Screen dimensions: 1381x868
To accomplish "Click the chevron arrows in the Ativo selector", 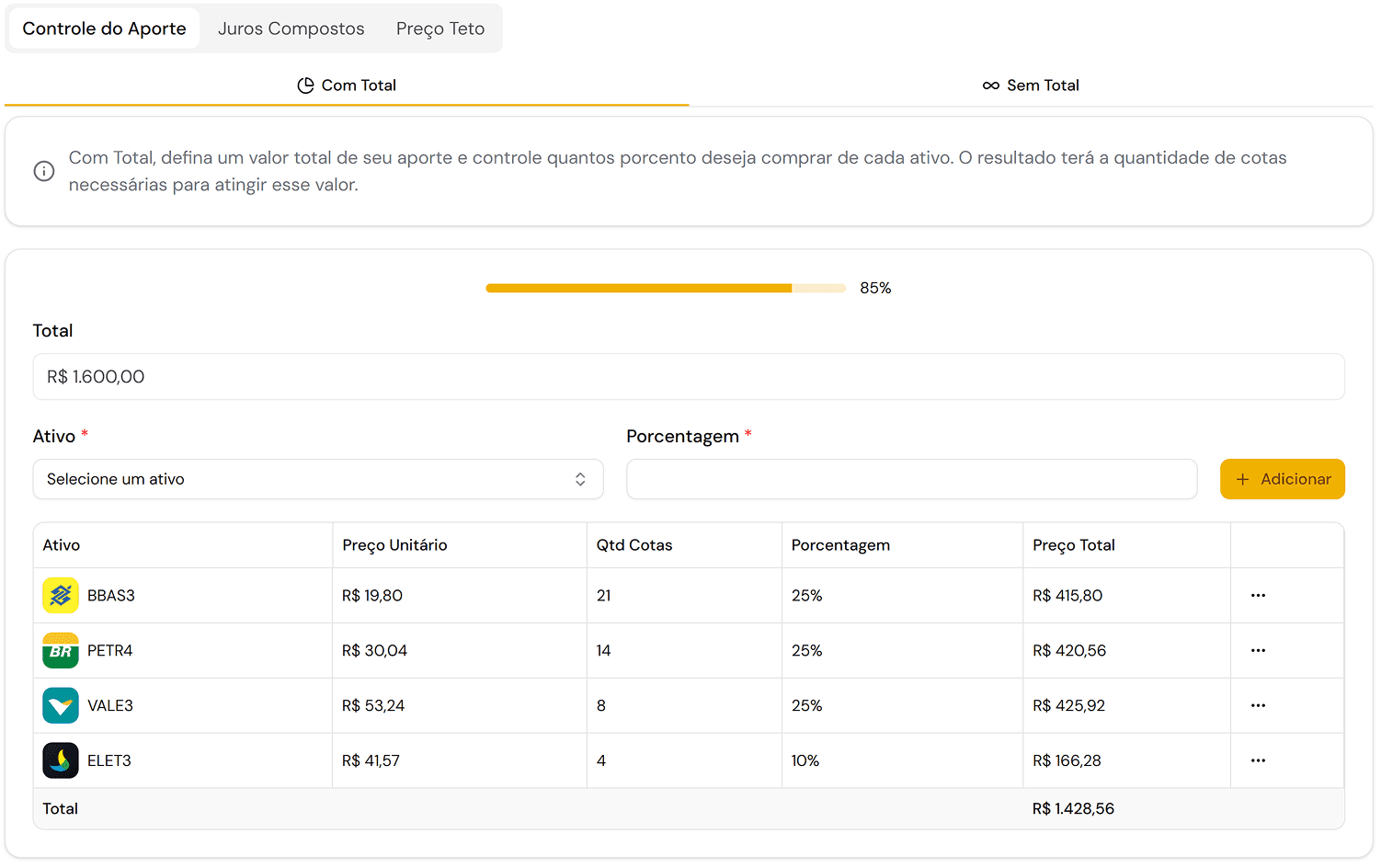I will click(580, 479).
